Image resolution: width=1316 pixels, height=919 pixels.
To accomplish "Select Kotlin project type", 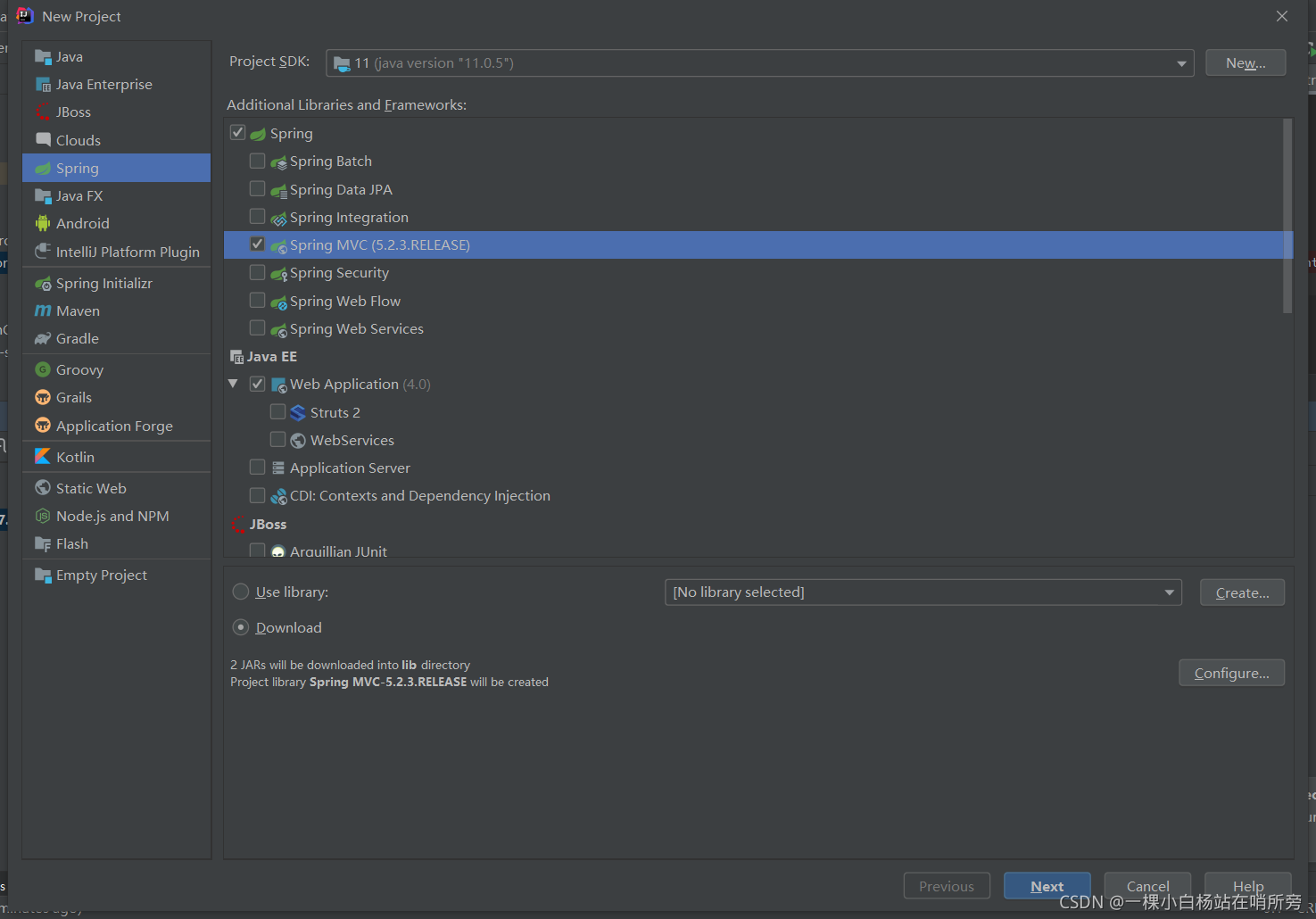I will 116,457.
